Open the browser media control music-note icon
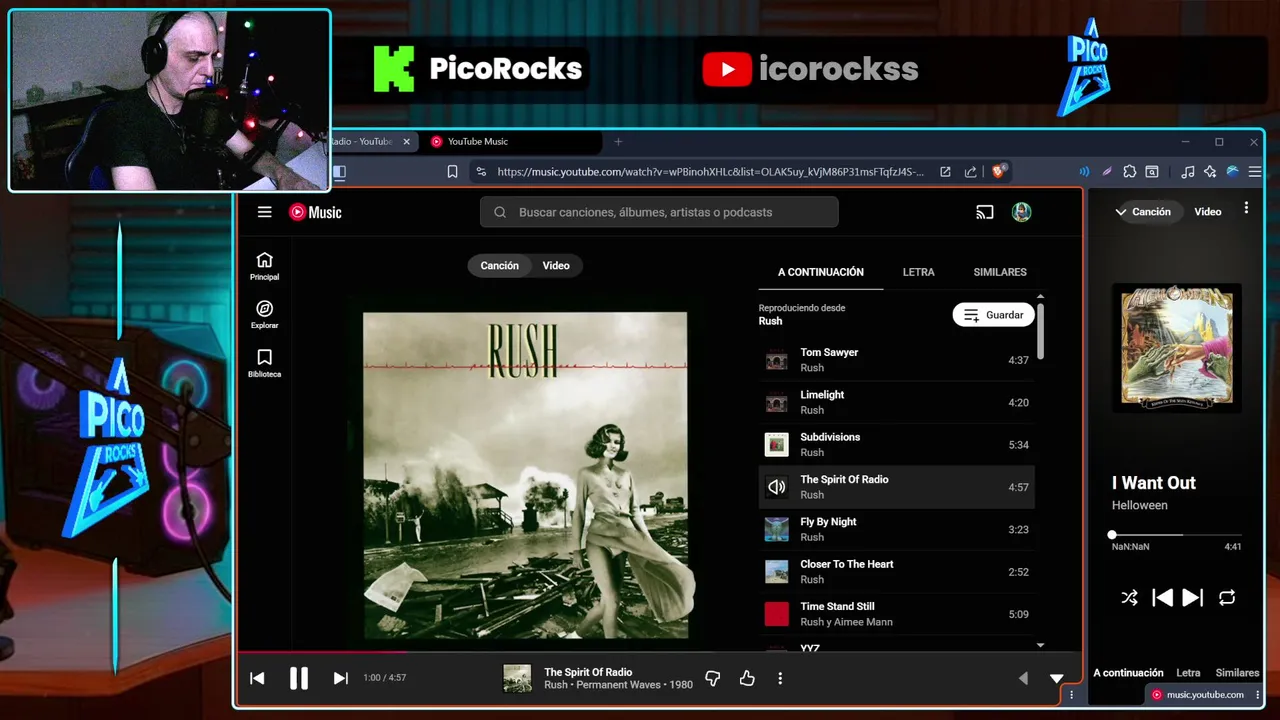Image resolution: width=1280 pixels, height=720 pixels. pyautogui.click(x=1187, y=172)
